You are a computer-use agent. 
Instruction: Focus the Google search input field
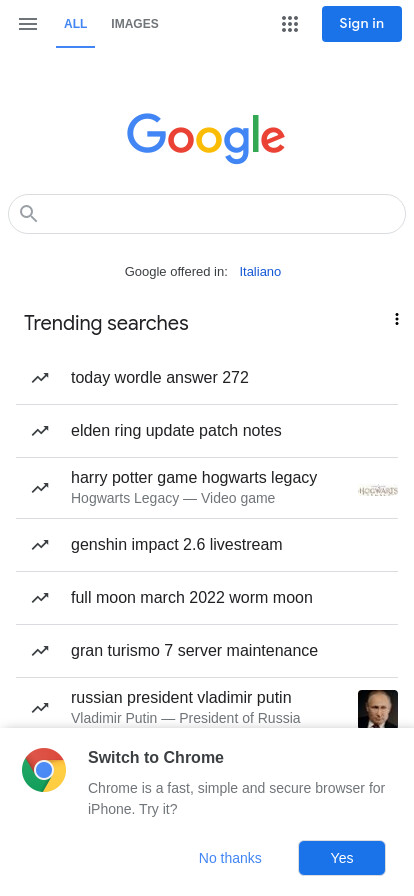tap(207, 214)
